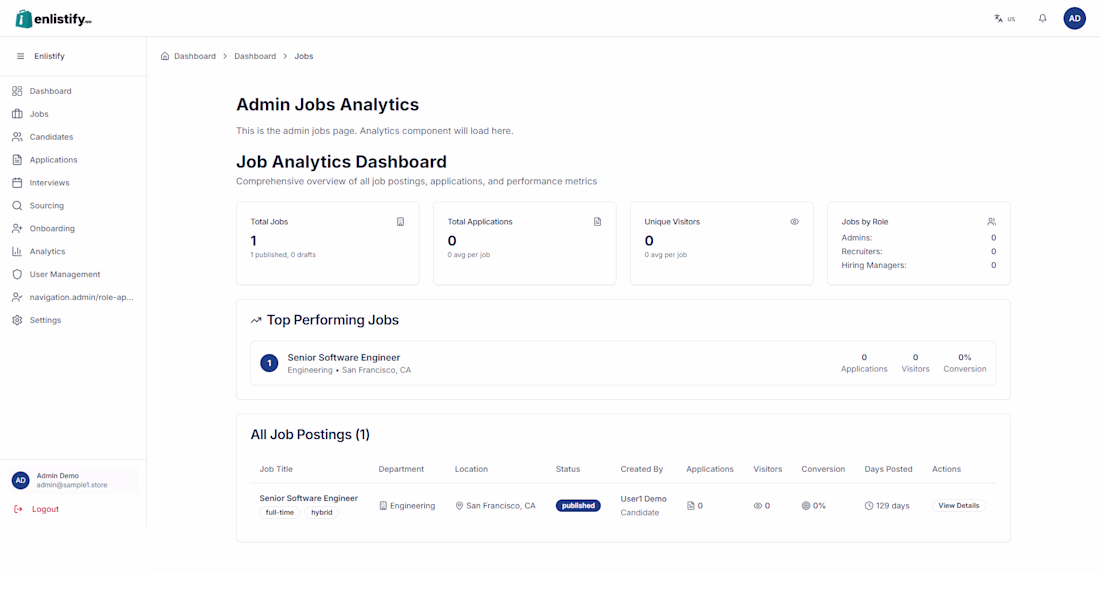Click the Days Posted column header

[888, 469]
